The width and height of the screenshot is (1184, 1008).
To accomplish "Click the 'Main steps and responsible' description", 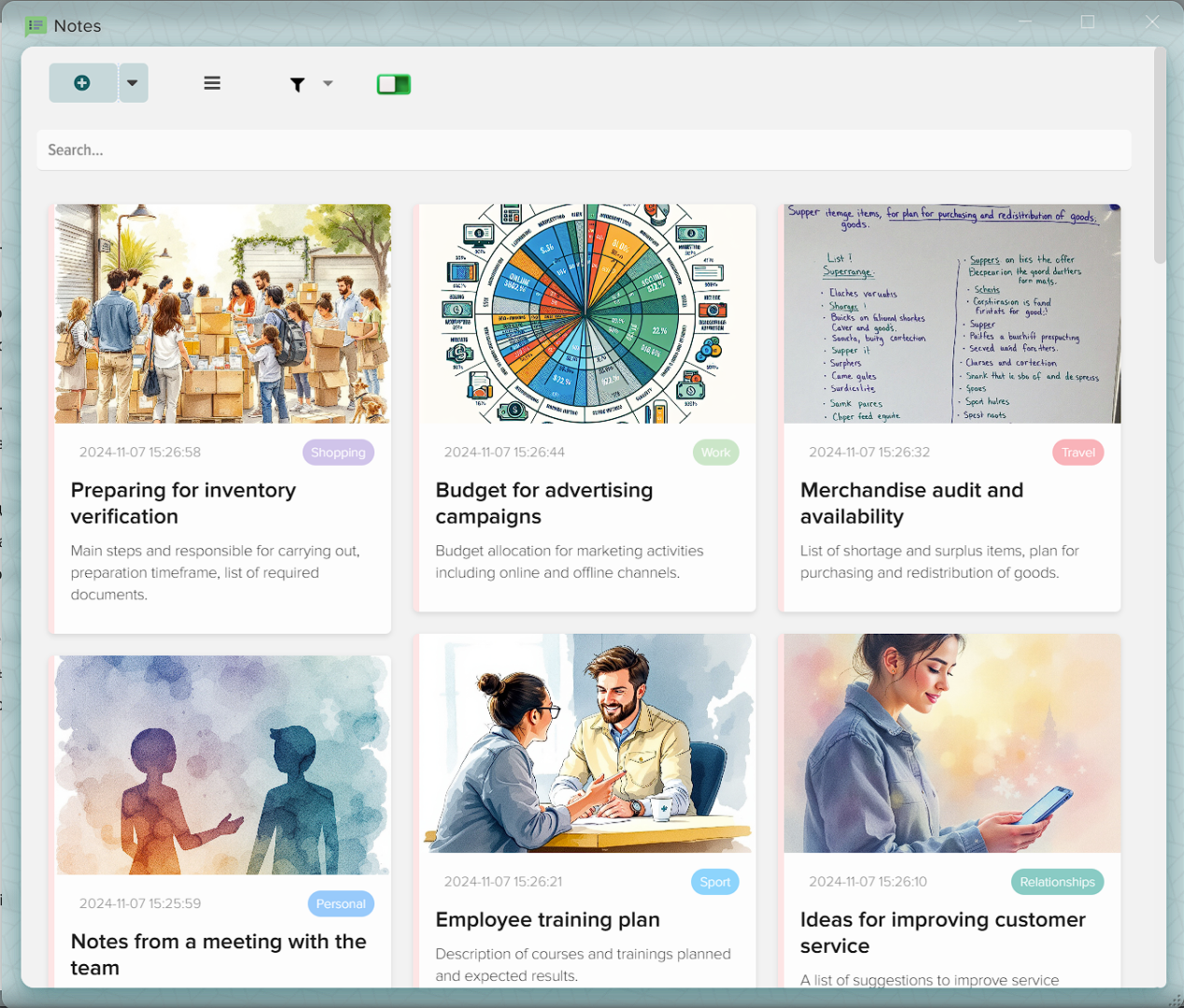I will click(216, 573).
